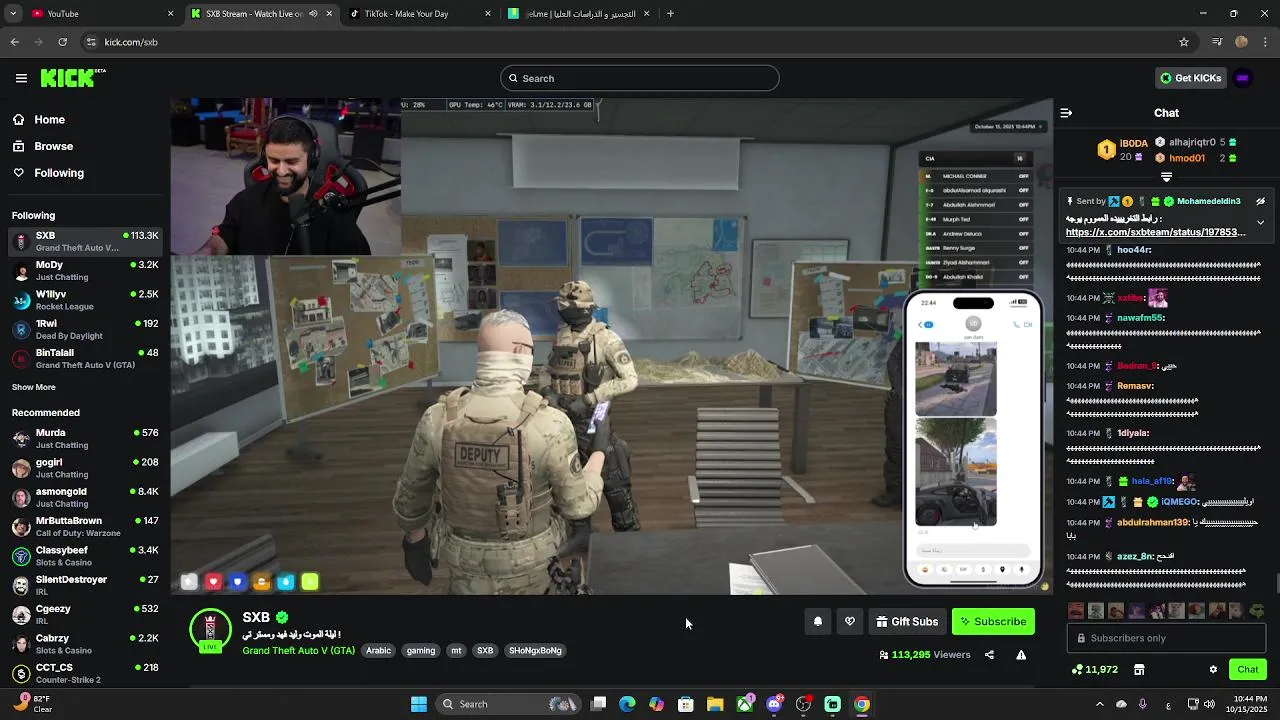Open channel points 11,972 balance
This screenshot has width=1280, height=720.
point(1094,670)
